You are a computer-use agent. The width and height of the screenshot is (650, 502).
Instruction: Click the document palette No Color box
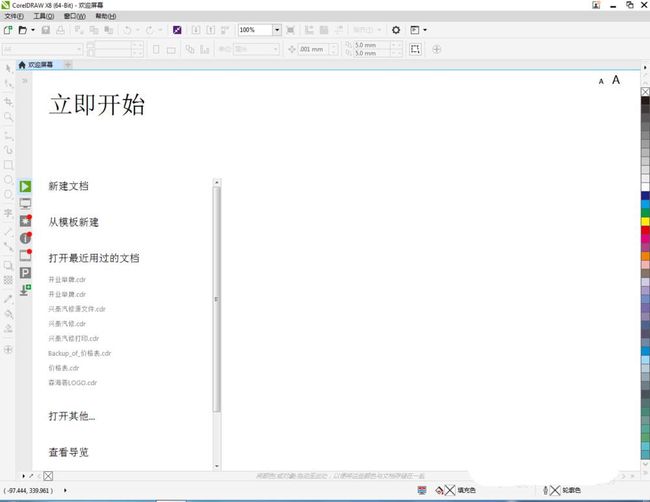(48, 476)
